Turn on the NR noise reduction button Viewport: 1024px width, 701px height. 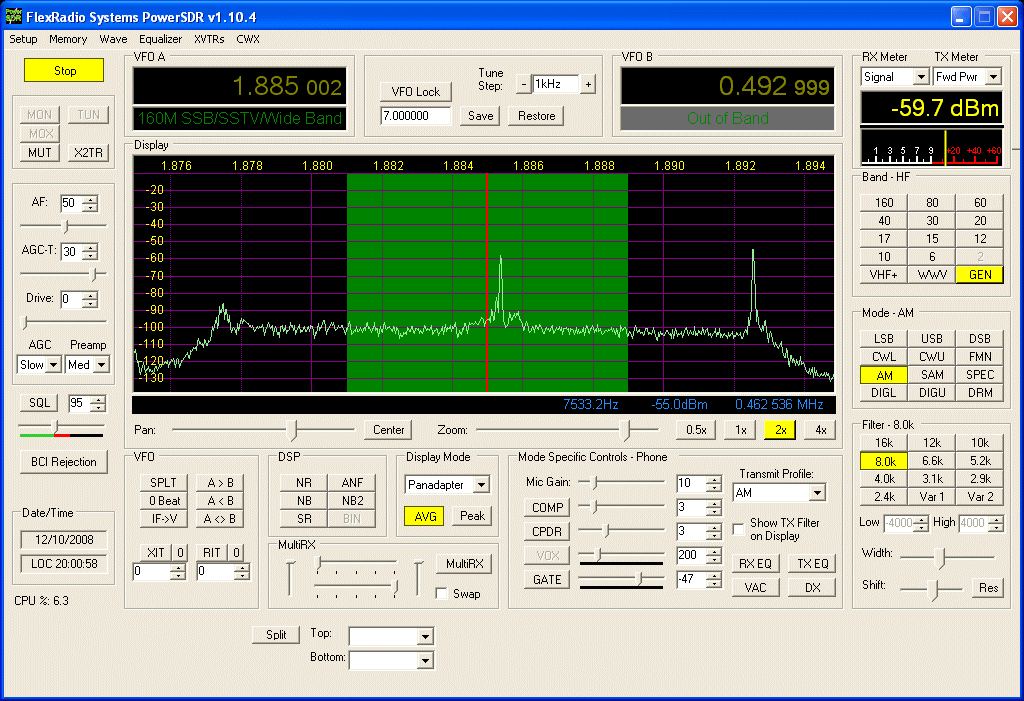point(303,482)
